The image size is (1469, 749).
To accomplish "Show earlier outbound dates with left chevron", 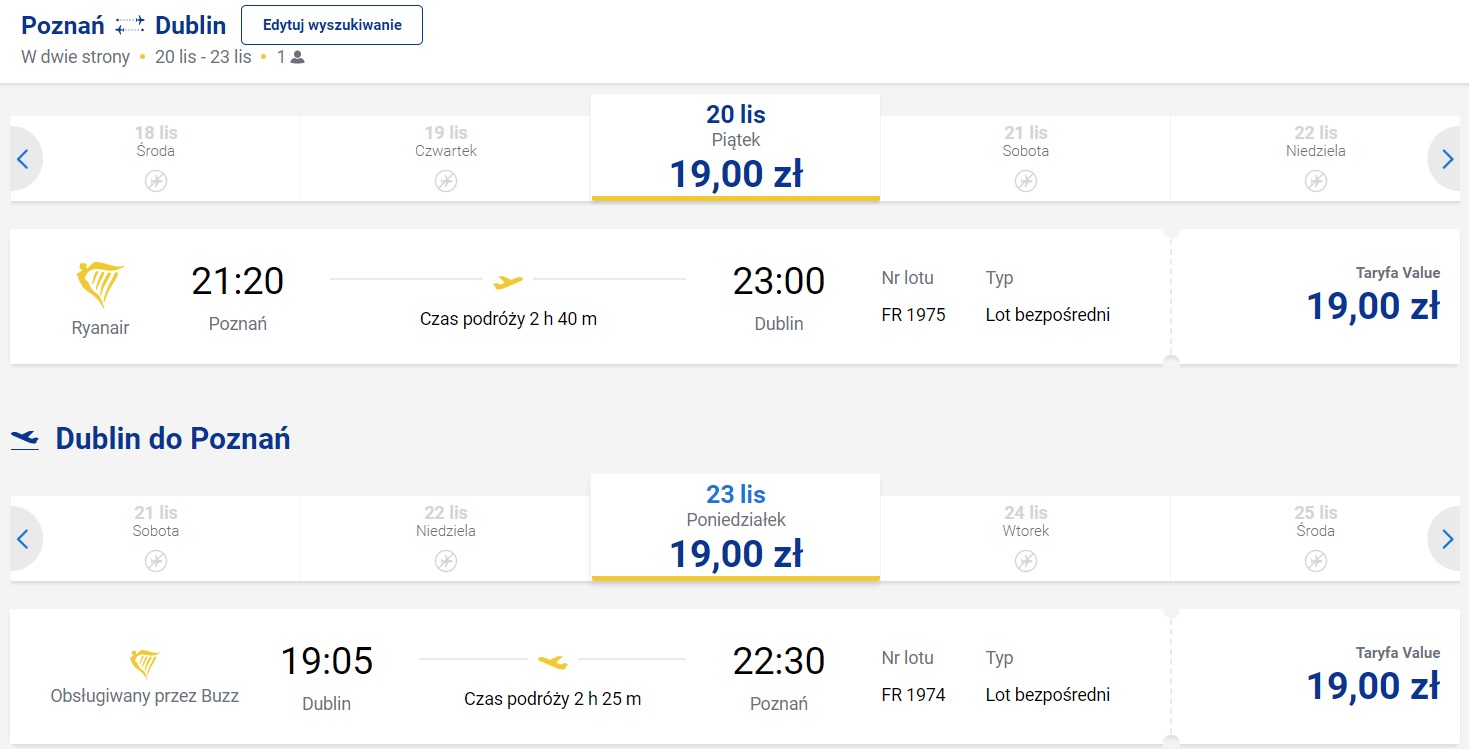I will [24, 158].
